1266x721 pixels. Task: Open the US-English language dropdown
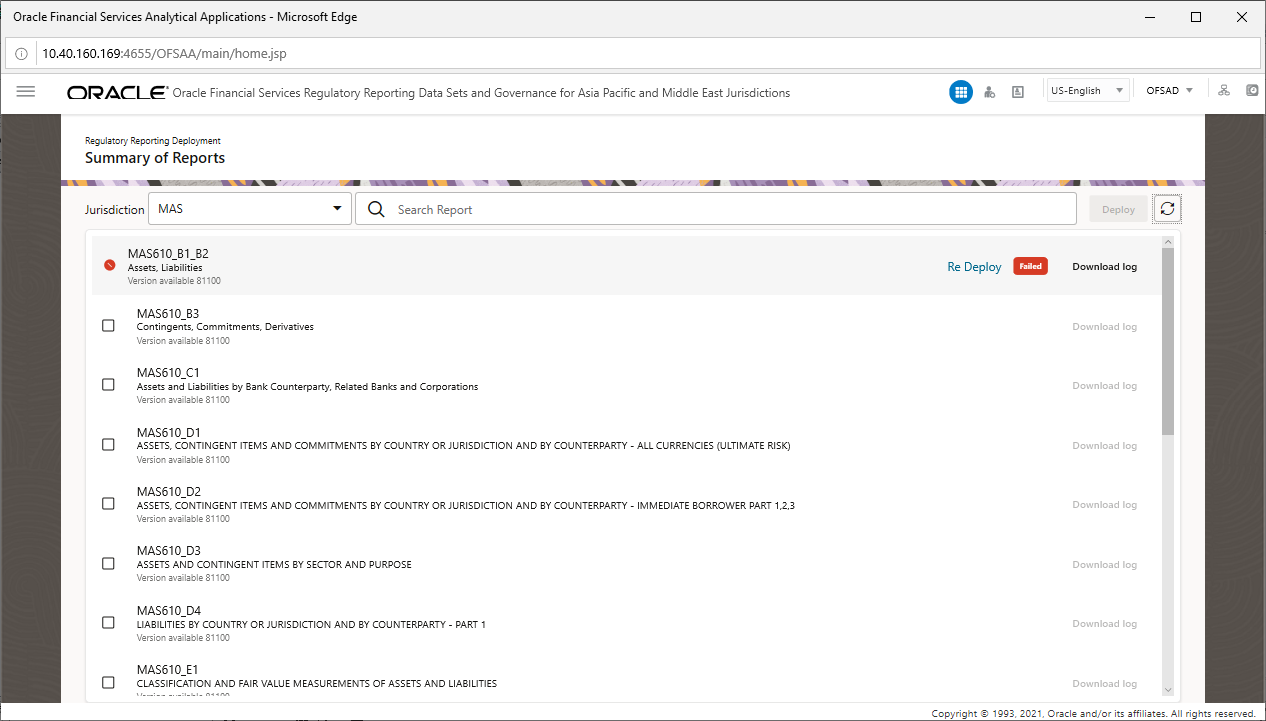point(1087,91)
